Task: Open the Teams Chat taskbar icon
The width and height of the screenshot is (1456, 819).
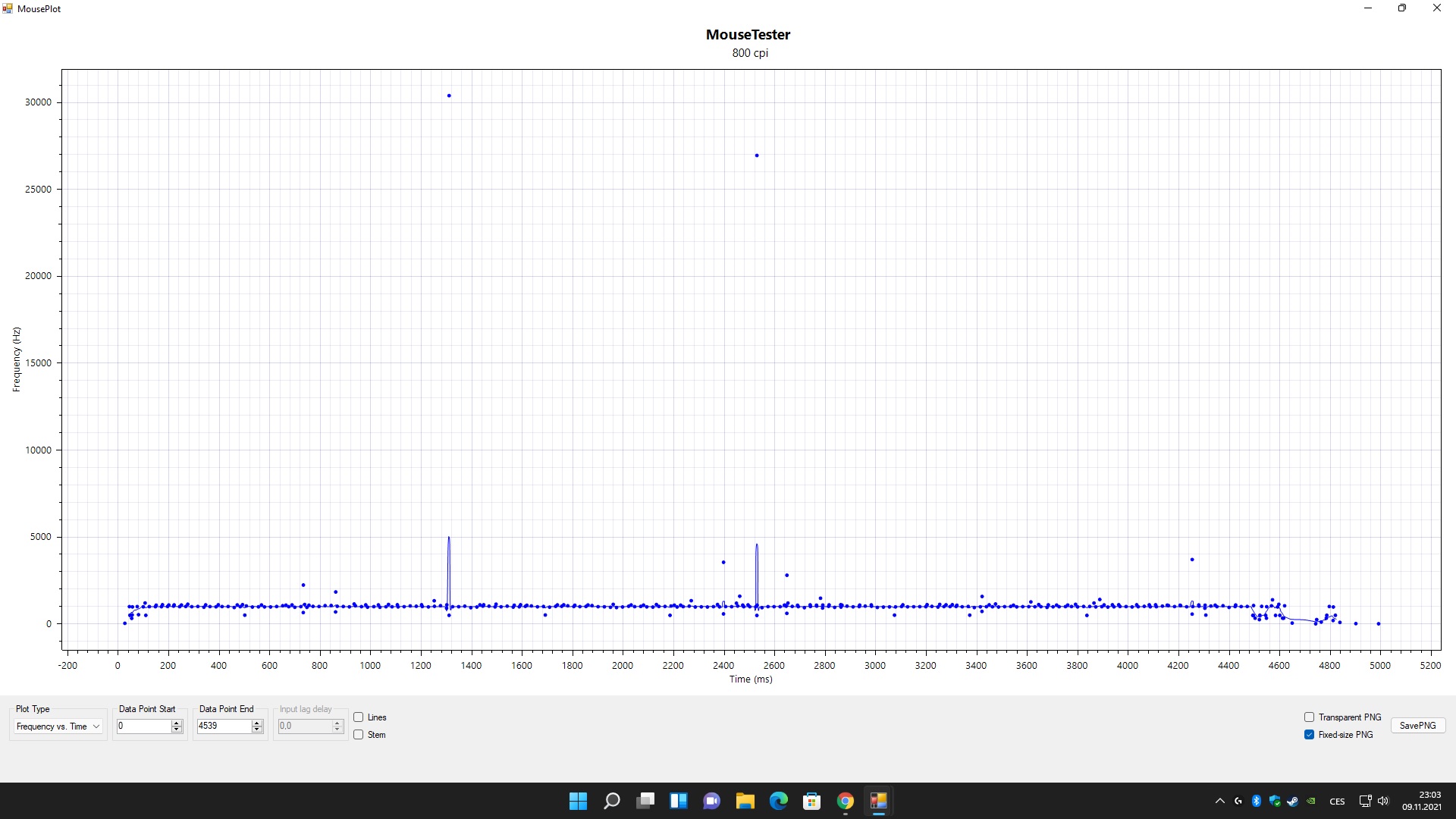Action: [x=712, y=801]
